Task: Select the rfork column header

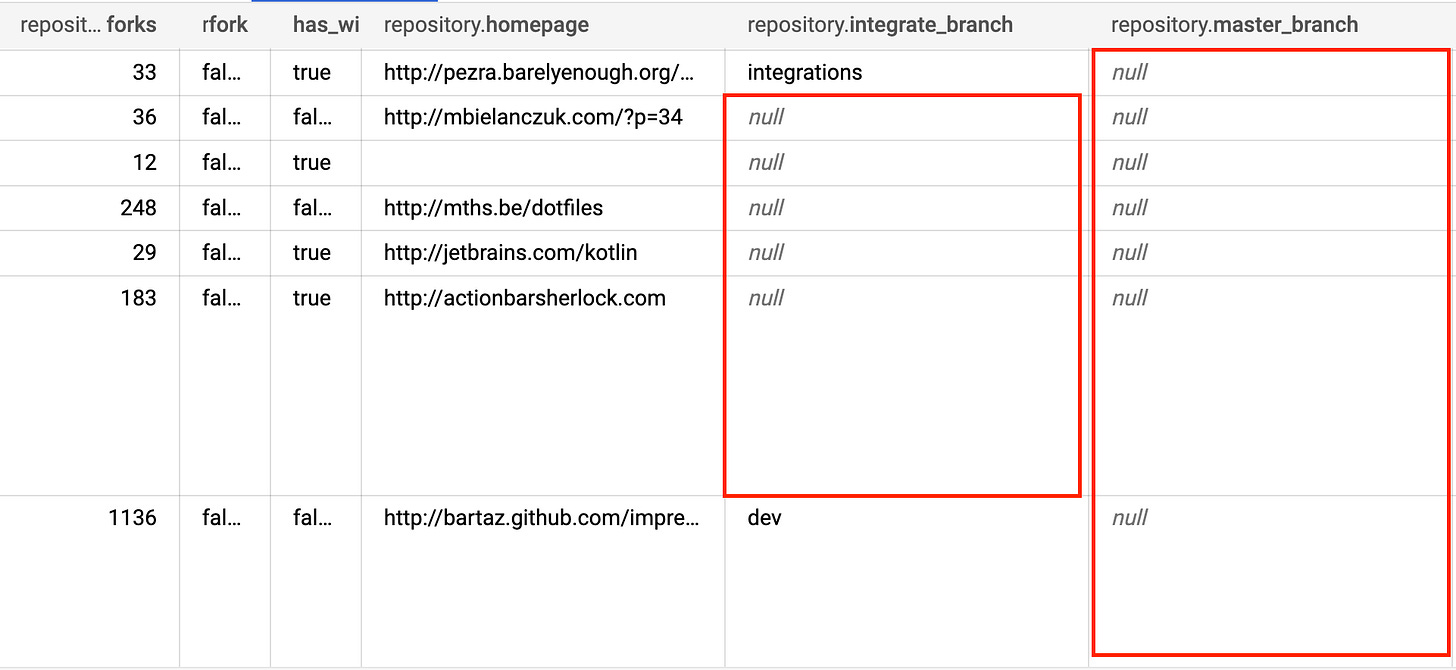Action: pyautogui.click(x=225, y=25)
